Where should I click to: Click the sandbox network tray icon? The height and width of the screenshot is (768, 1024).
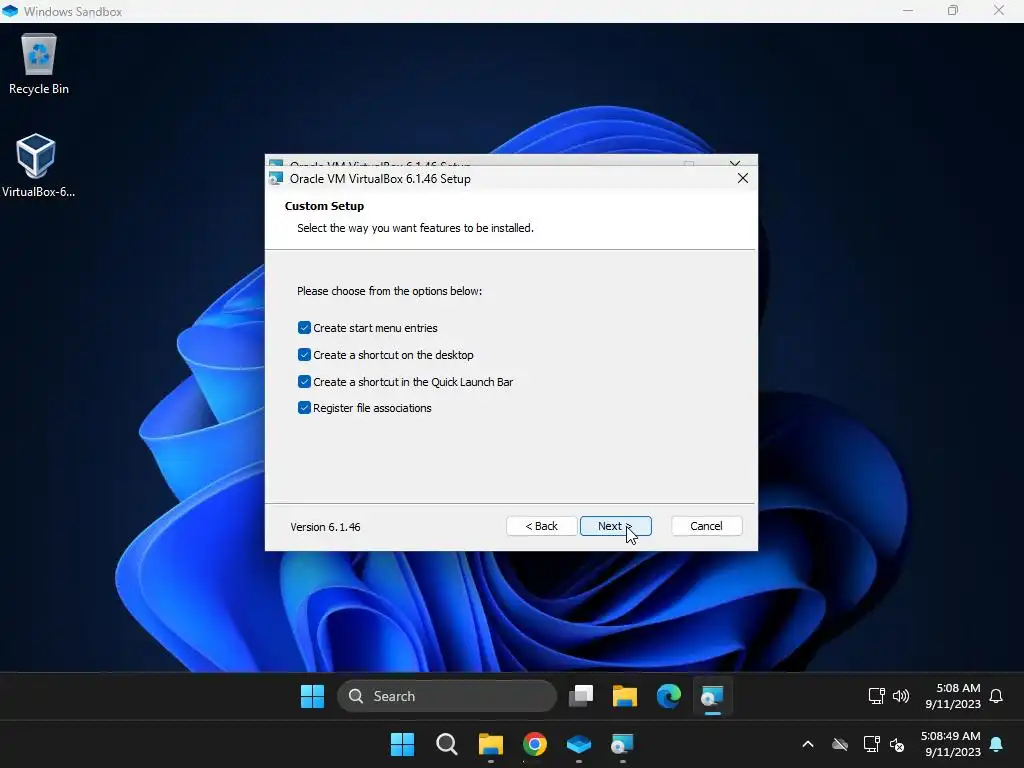[x=876, y=696]
